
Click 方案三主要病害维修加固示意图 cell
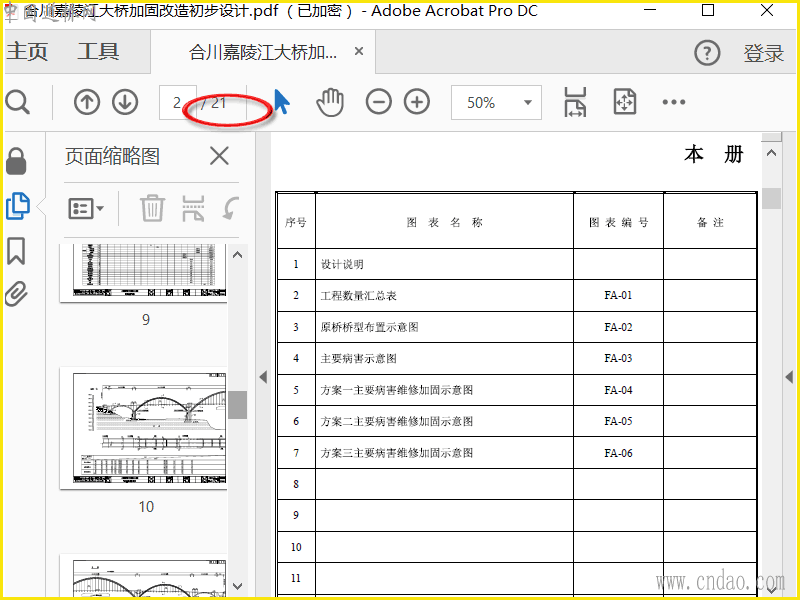(x=444, y=453)
